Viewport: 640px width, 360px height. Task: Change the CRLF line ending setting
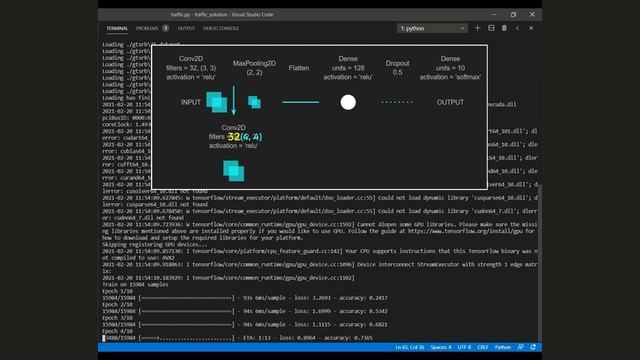(483, 347)
